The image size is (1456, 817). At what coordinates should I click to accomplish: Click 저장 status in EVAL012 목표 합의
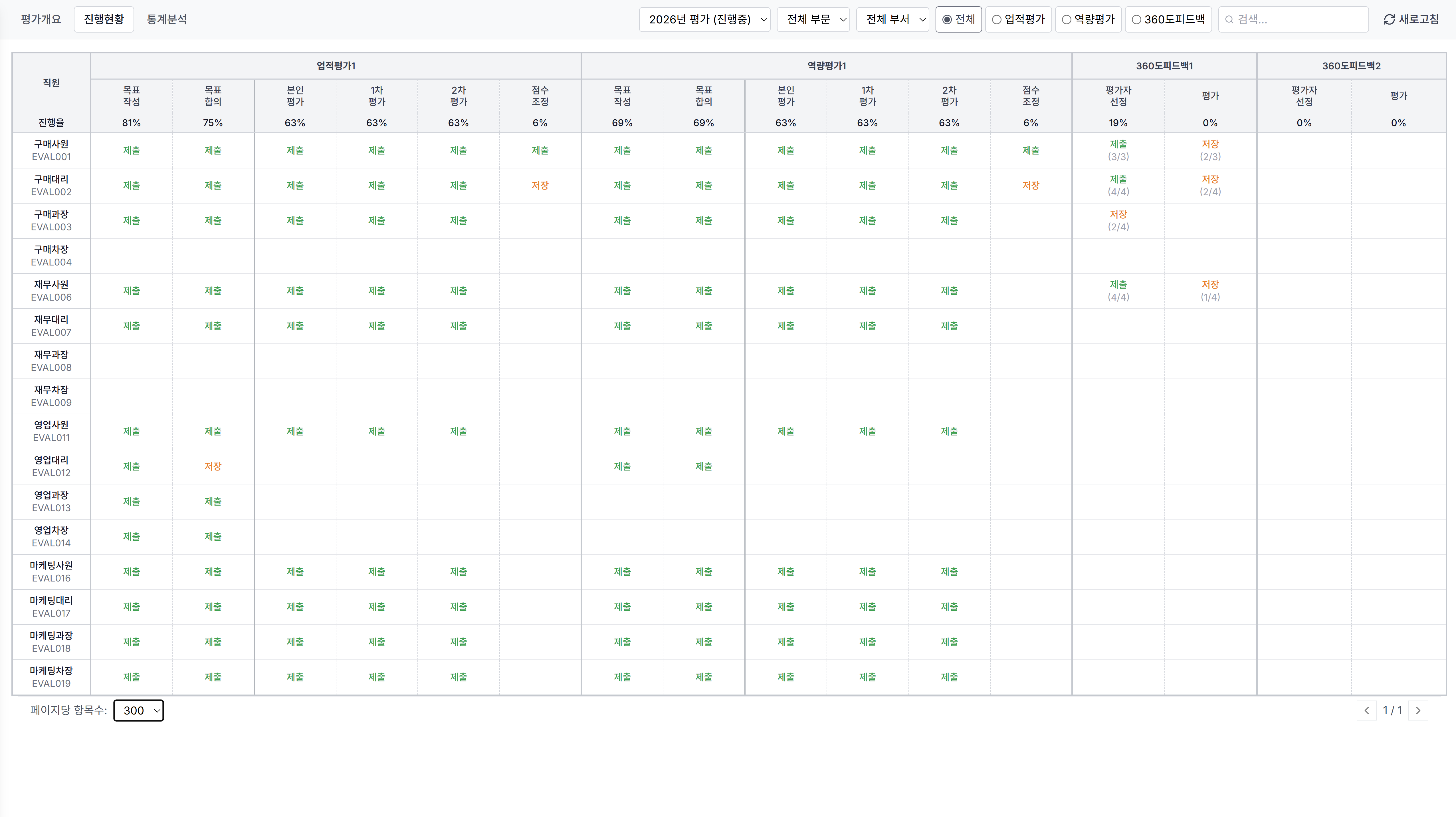point(213,466)
